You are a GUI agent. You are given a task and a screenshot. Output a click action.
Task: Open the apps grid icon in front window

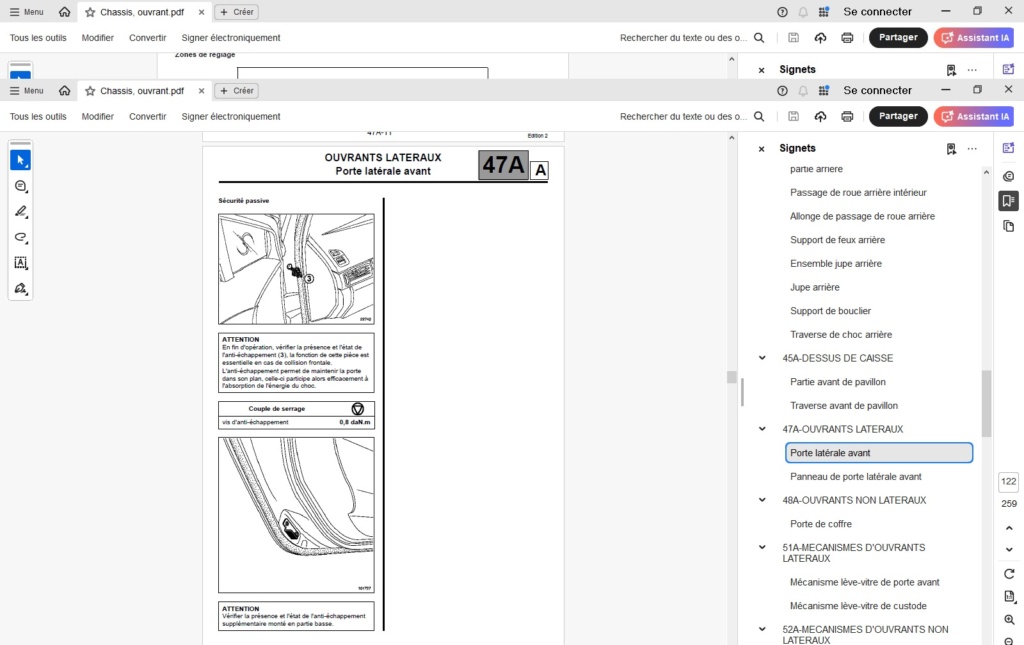coord(824,91)
